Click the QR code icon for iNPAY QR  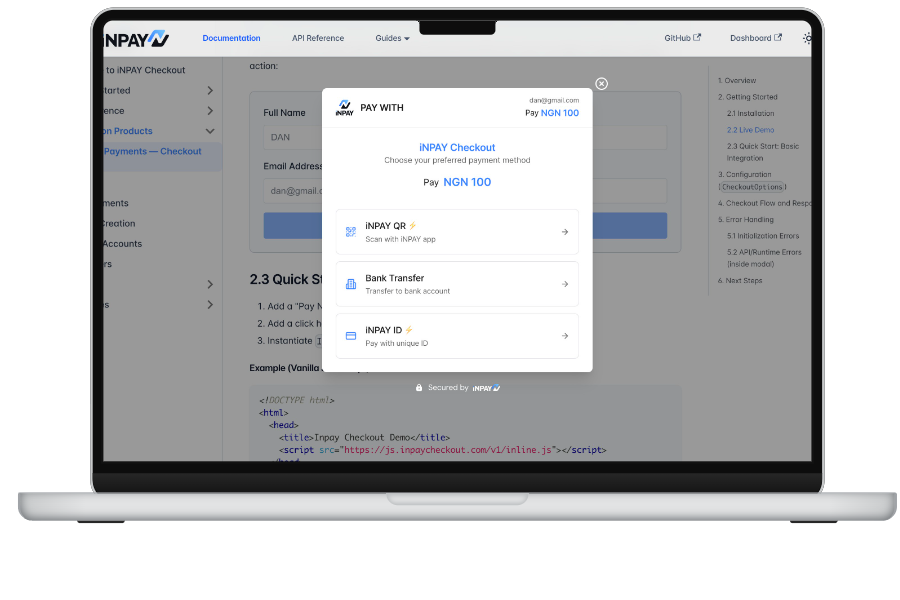coord(351,232)
